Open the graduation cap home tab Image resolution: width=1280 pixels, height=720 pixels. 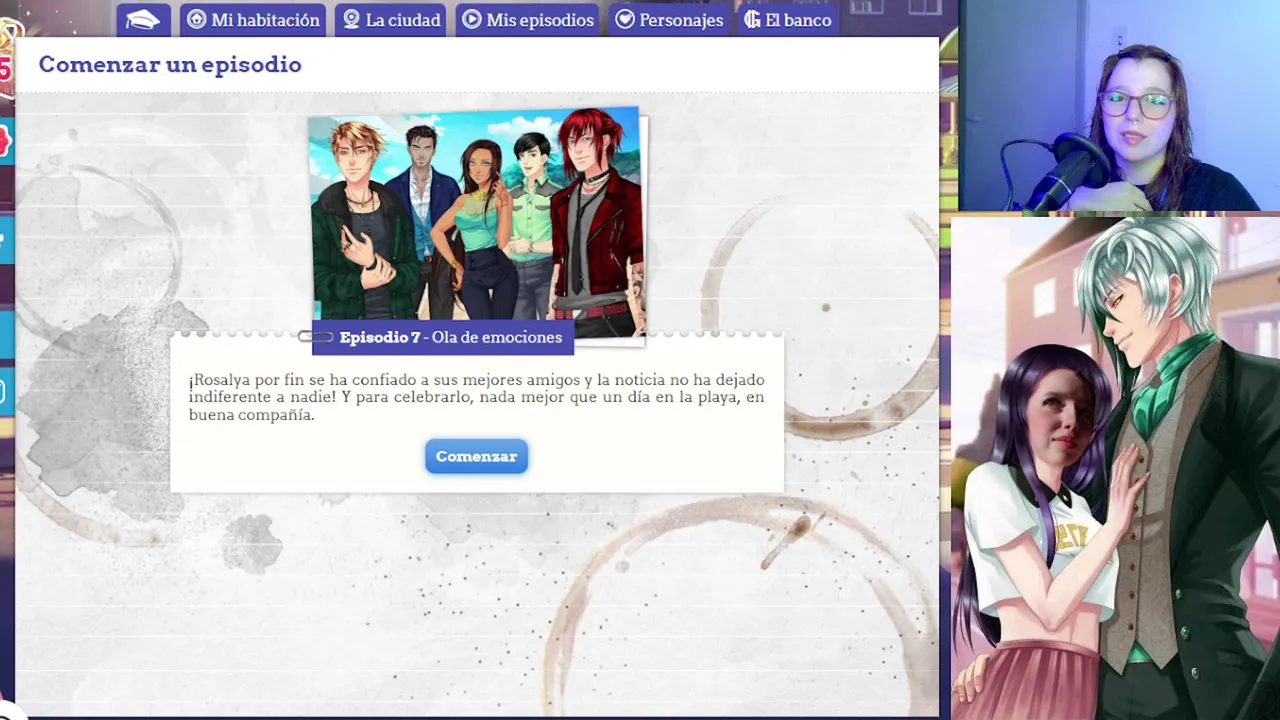[x=143, y=20]
